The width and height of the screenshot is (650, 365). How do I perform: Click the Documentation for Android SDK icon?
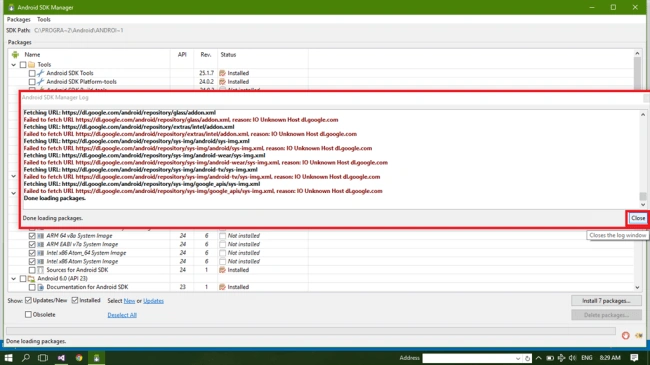(41, 287)
